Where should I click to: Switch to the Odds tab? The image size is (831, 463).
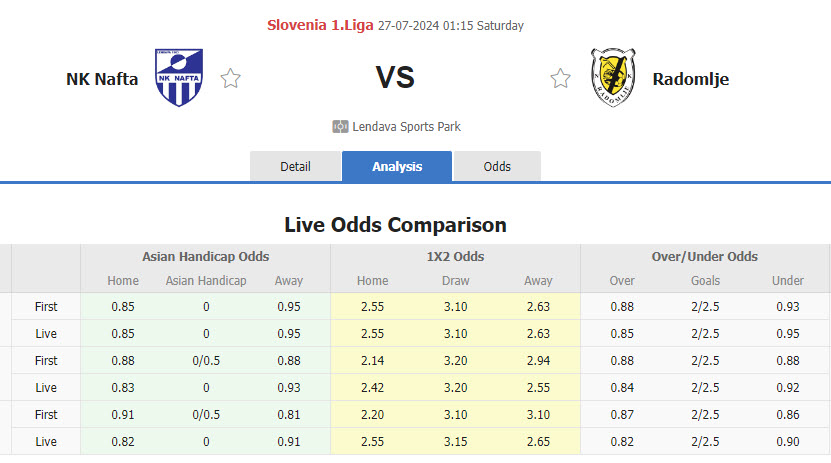[497, 167]
